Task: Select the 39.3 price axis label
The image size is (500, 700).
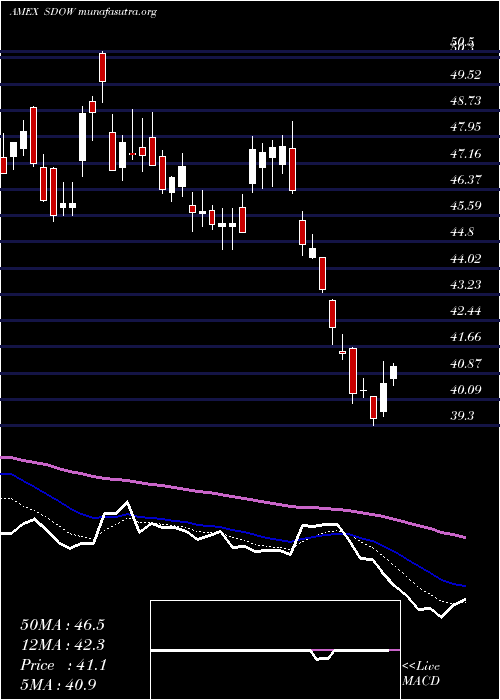Action: (x=462, y=416)
